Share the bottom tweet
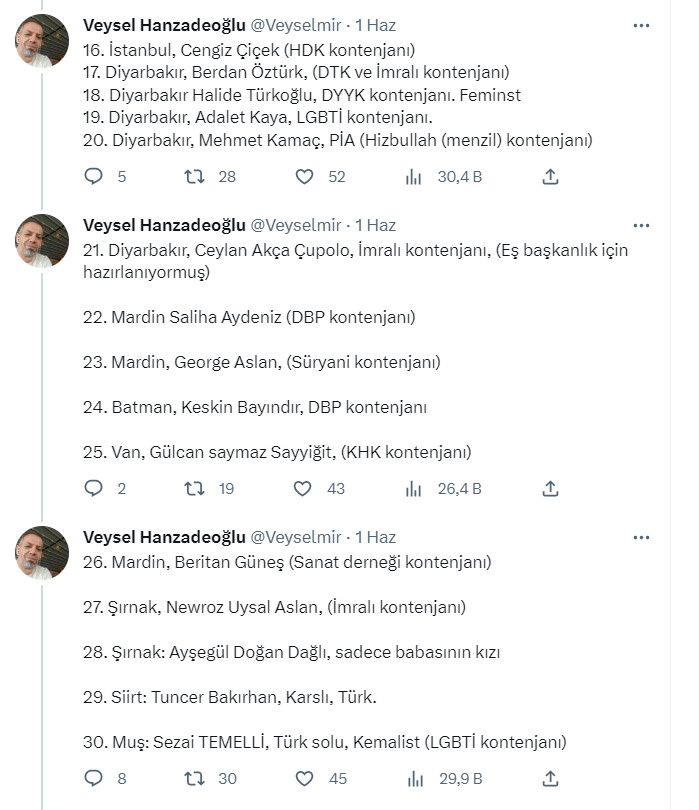Image resolution: width=699 pixels, height=810 pixels. coord(549,776)
